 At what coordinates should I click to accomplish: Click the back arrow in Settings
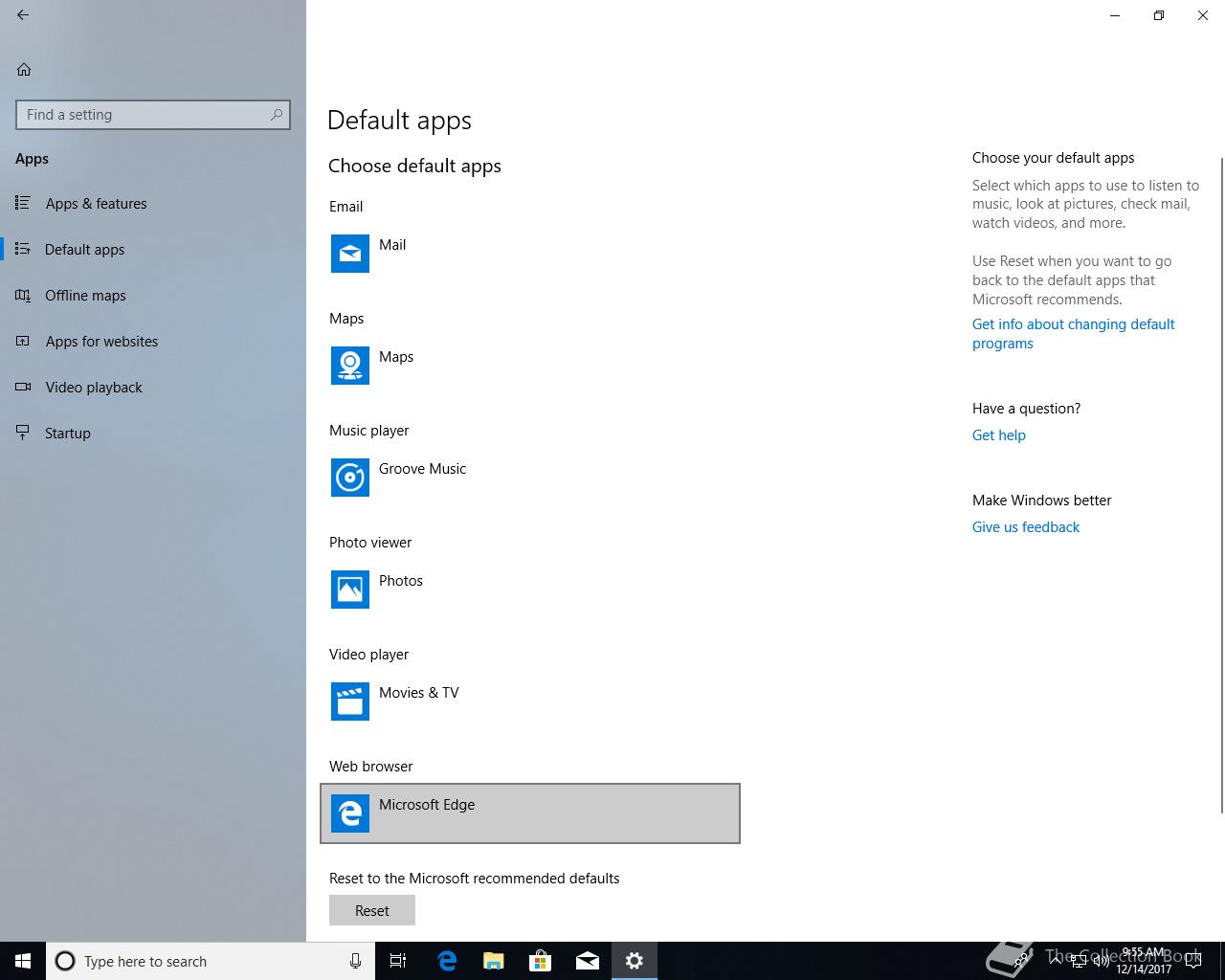tap(23, 15)
